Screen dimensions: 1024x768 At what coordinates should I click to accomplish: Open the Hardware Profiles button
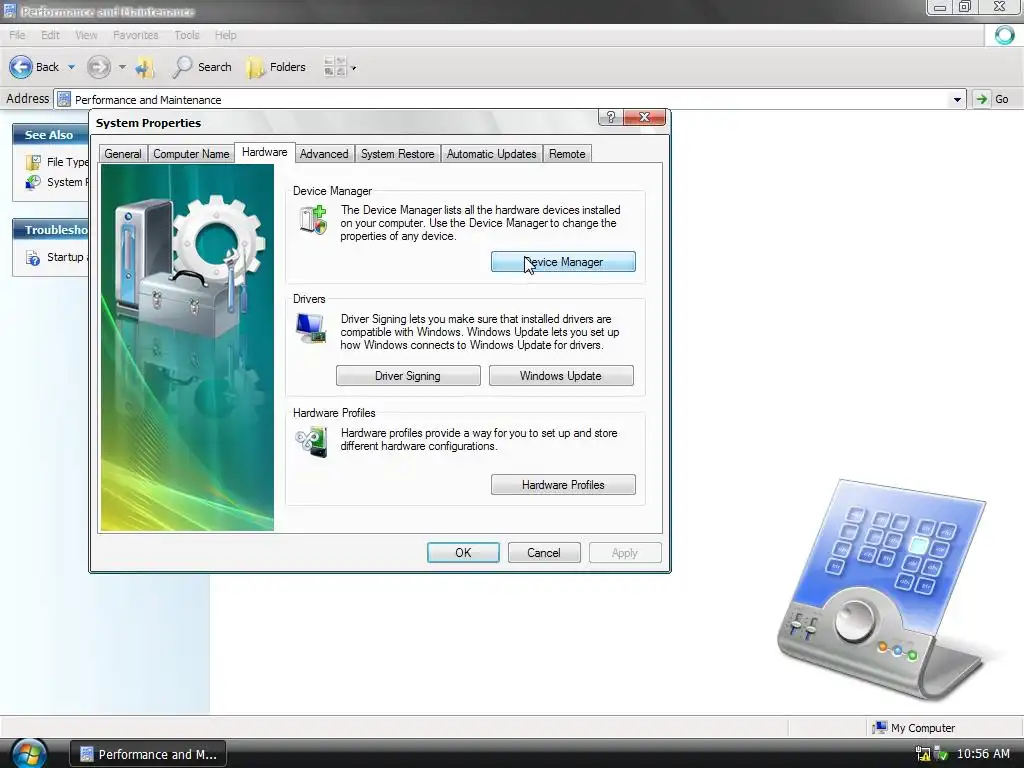563,485
